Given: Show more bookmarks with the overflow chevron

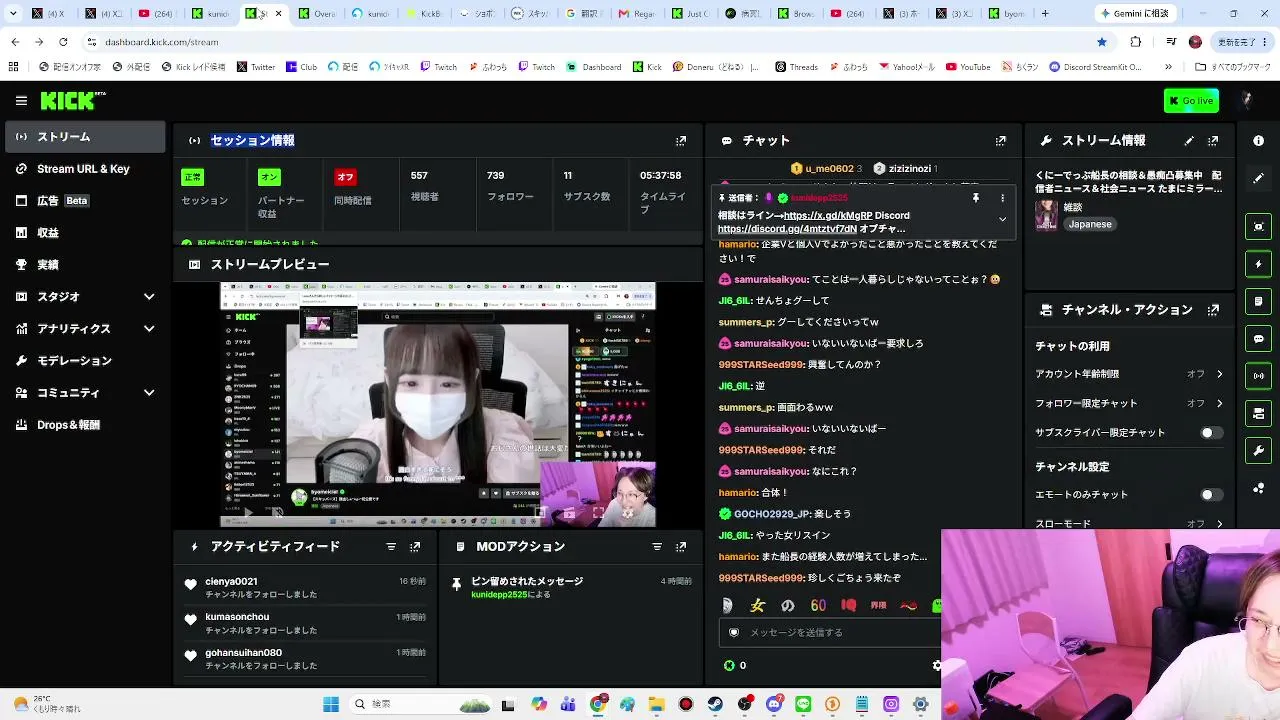Looking at the screenshot, I should click(x=1168, y=67).
